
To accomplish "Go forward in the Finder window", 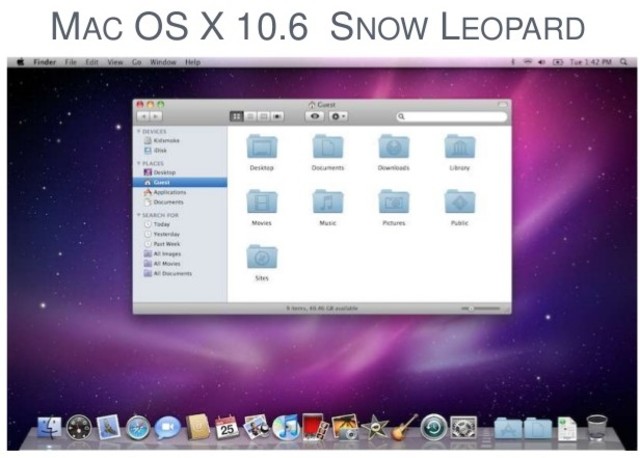I will coord(156,117).
